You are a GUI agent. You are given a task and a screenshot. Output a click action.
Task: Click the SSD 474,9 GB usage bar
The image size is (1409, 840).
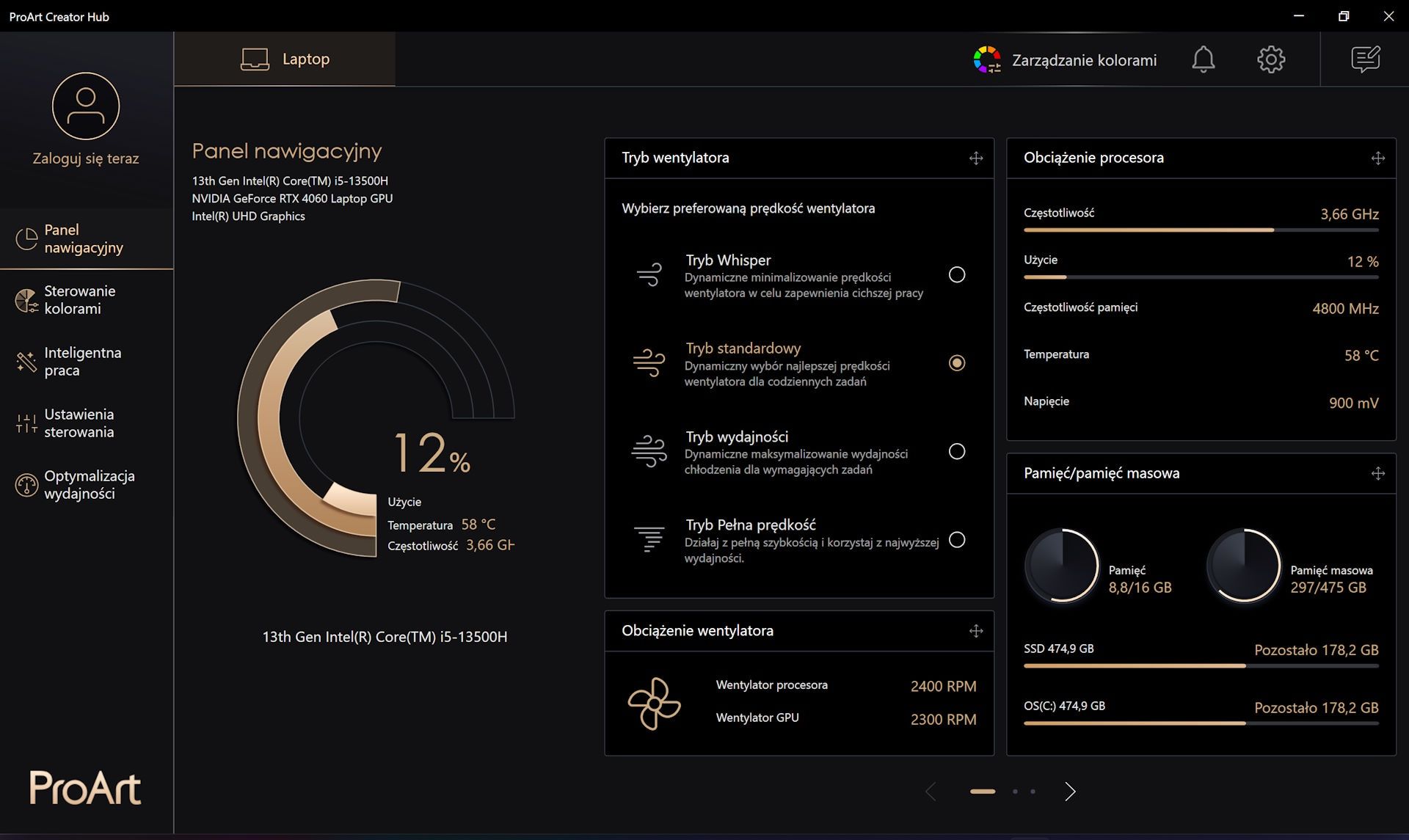(1201, 666)
